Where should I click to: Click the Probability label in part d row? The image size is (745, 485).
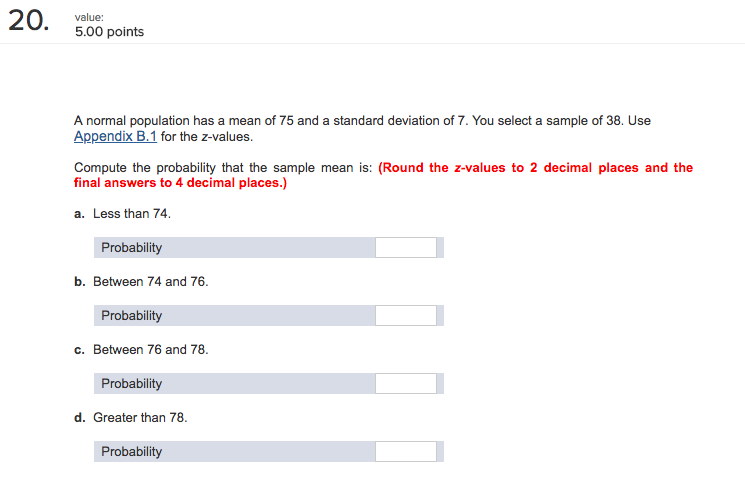click(131, 451)
